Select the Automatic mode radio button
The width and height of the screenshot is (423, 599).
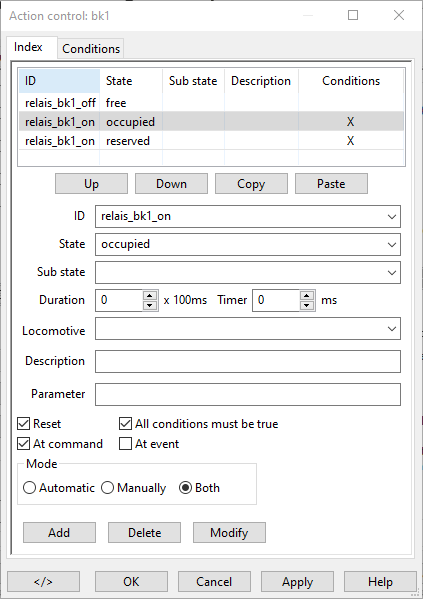(29, 488)
